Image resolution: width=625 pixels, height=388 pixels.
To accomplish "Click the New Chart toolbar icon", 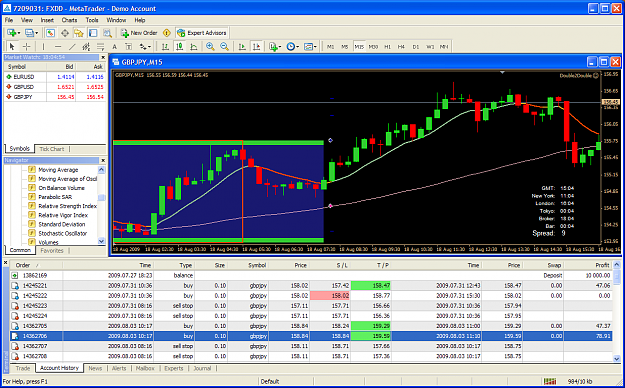I will (11, 33).
